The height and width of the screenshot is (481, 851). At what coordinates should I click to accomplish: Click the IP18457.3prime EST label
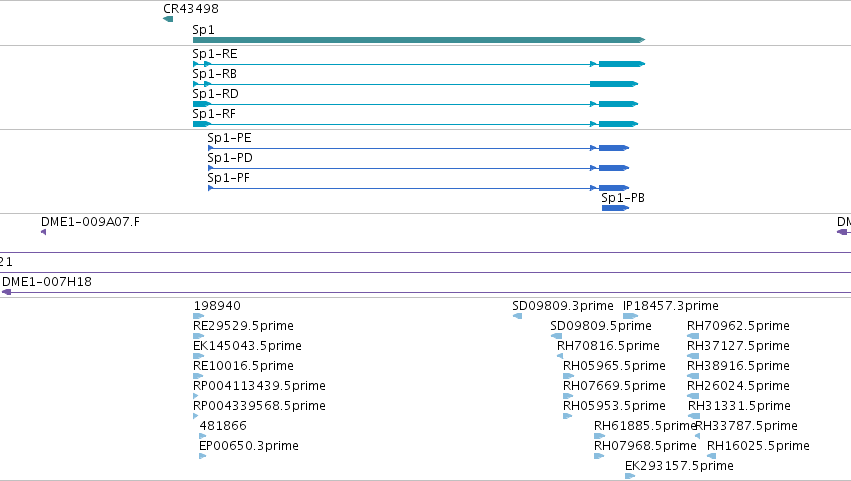670,306
